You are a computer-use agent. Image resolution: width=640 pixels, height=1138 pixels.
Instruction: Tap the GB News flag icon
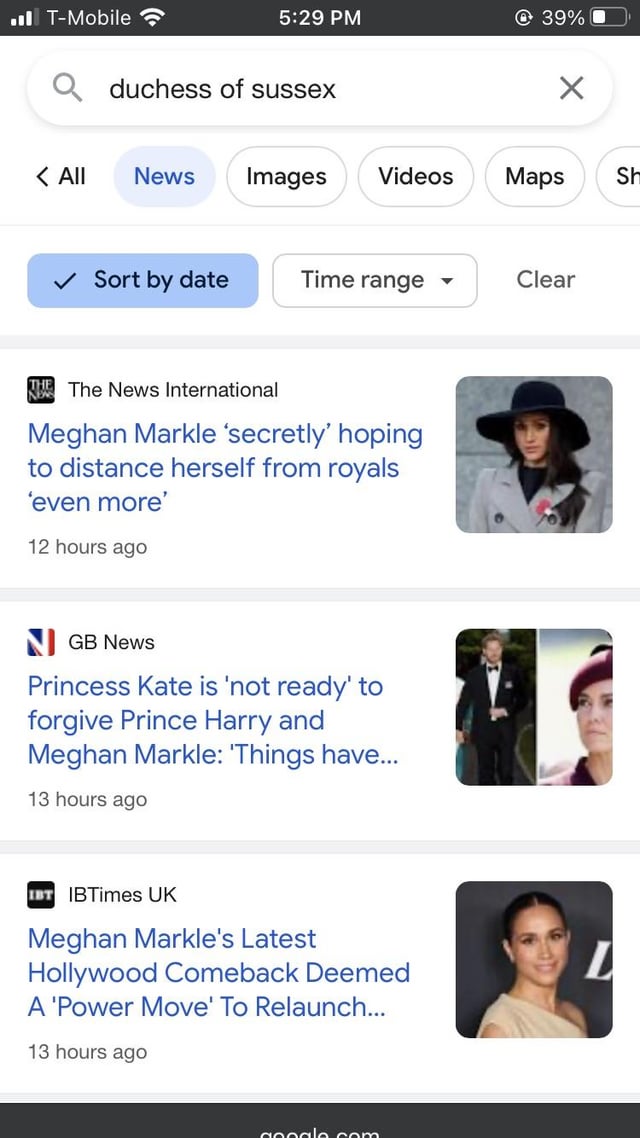tap(41, 642)
